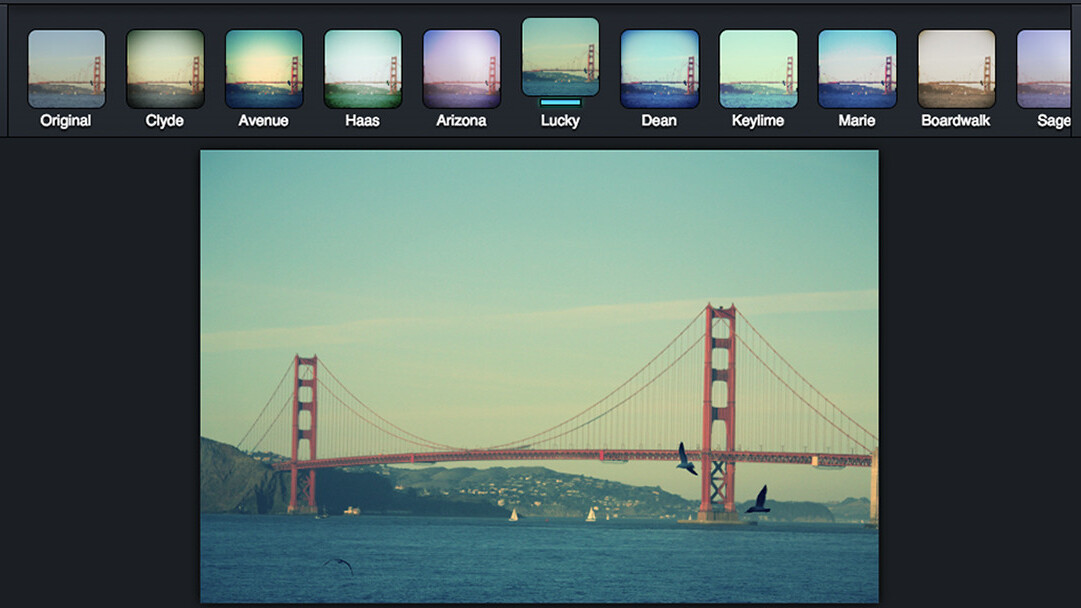The image size is (1081, 608).
Task: Apply the Clyde filter thumbnail
Action: click(x=165, y=68)
